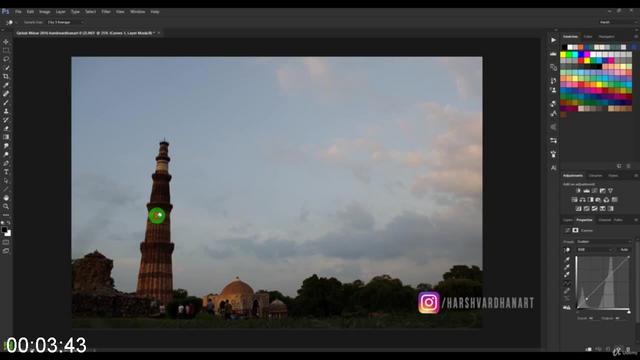Add a Black & White adjustment

(590, 200)
